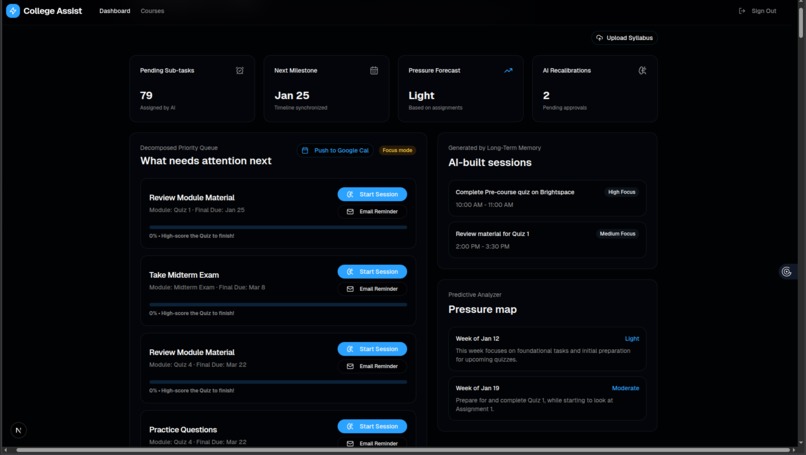The width and height of the screenshot is (806, 455).
Task: Click the What needs attention next heading
Action: pyautogui.click(x=206, y=161)
